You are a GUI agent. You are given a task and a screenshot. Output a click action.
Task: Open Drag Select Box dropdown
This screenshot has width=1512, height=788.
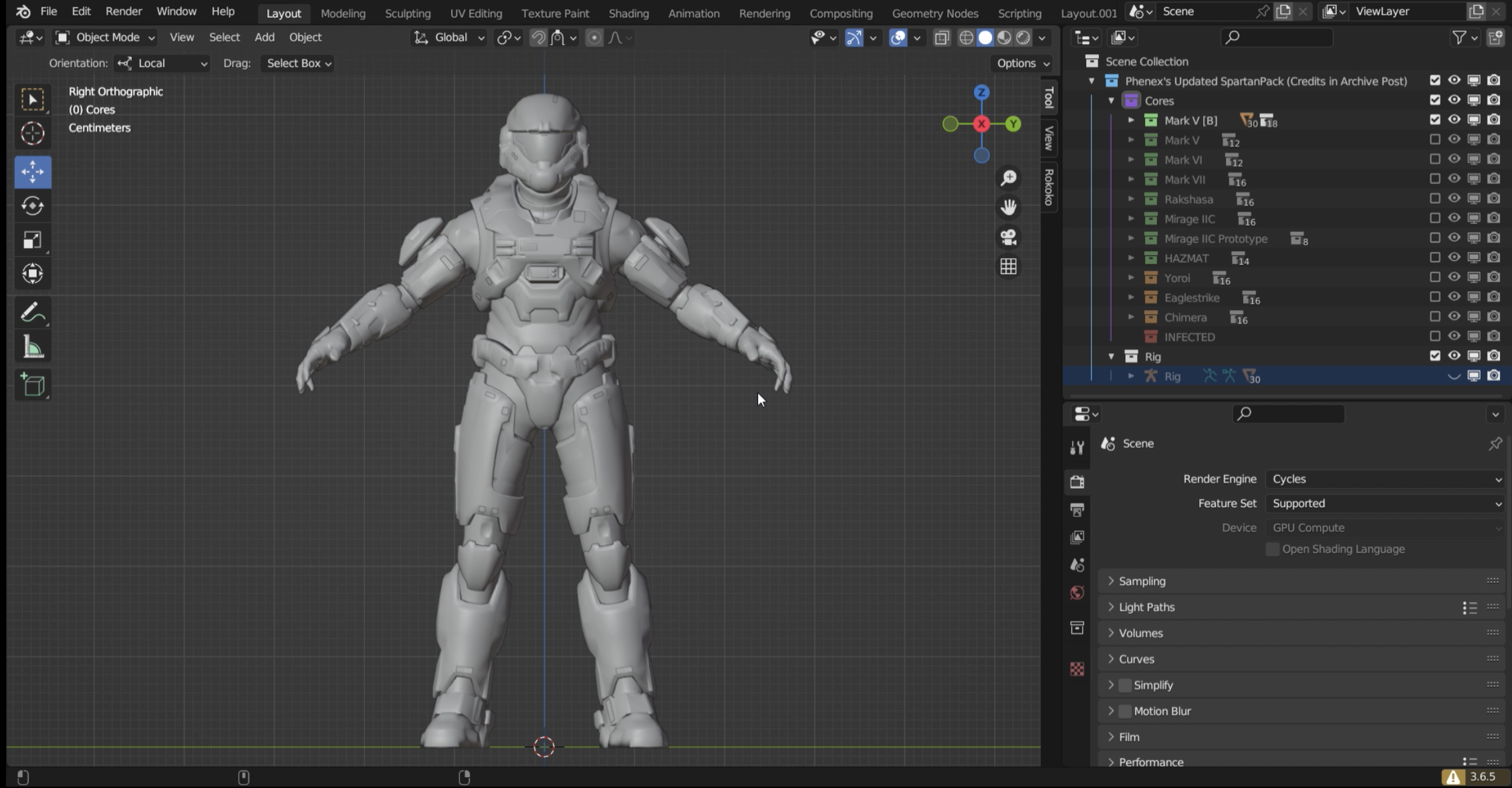click(297, 63)
